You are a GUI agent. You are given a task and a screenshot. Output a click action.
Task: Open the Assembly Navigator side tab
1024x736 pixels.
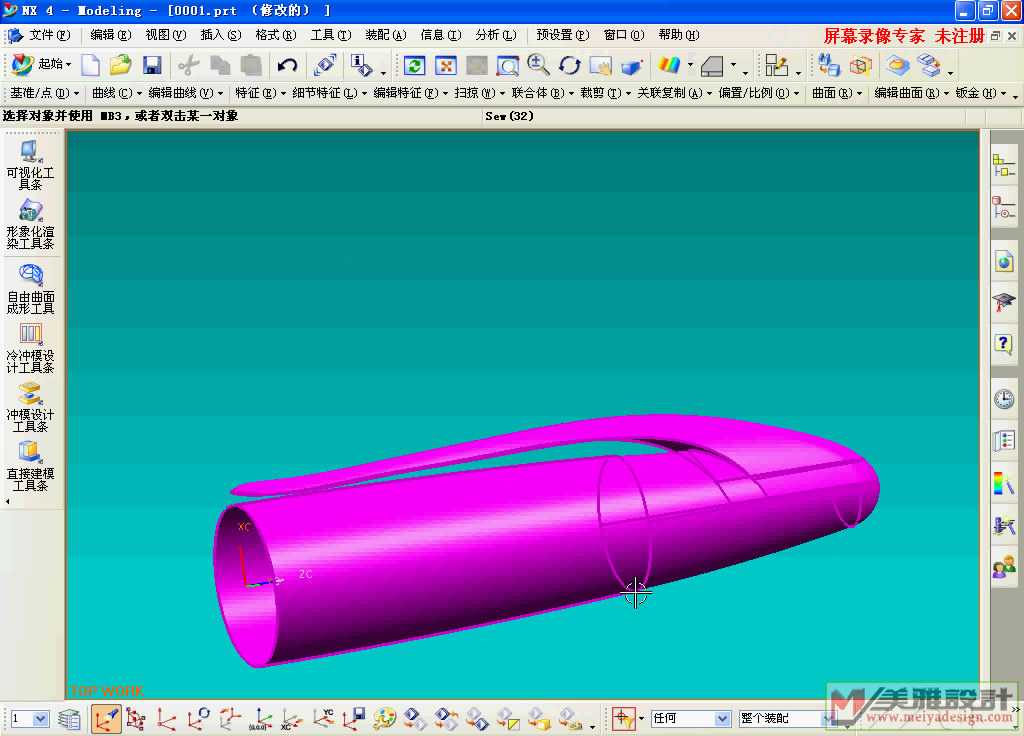pyautogui.click(x=1004, y=166)
